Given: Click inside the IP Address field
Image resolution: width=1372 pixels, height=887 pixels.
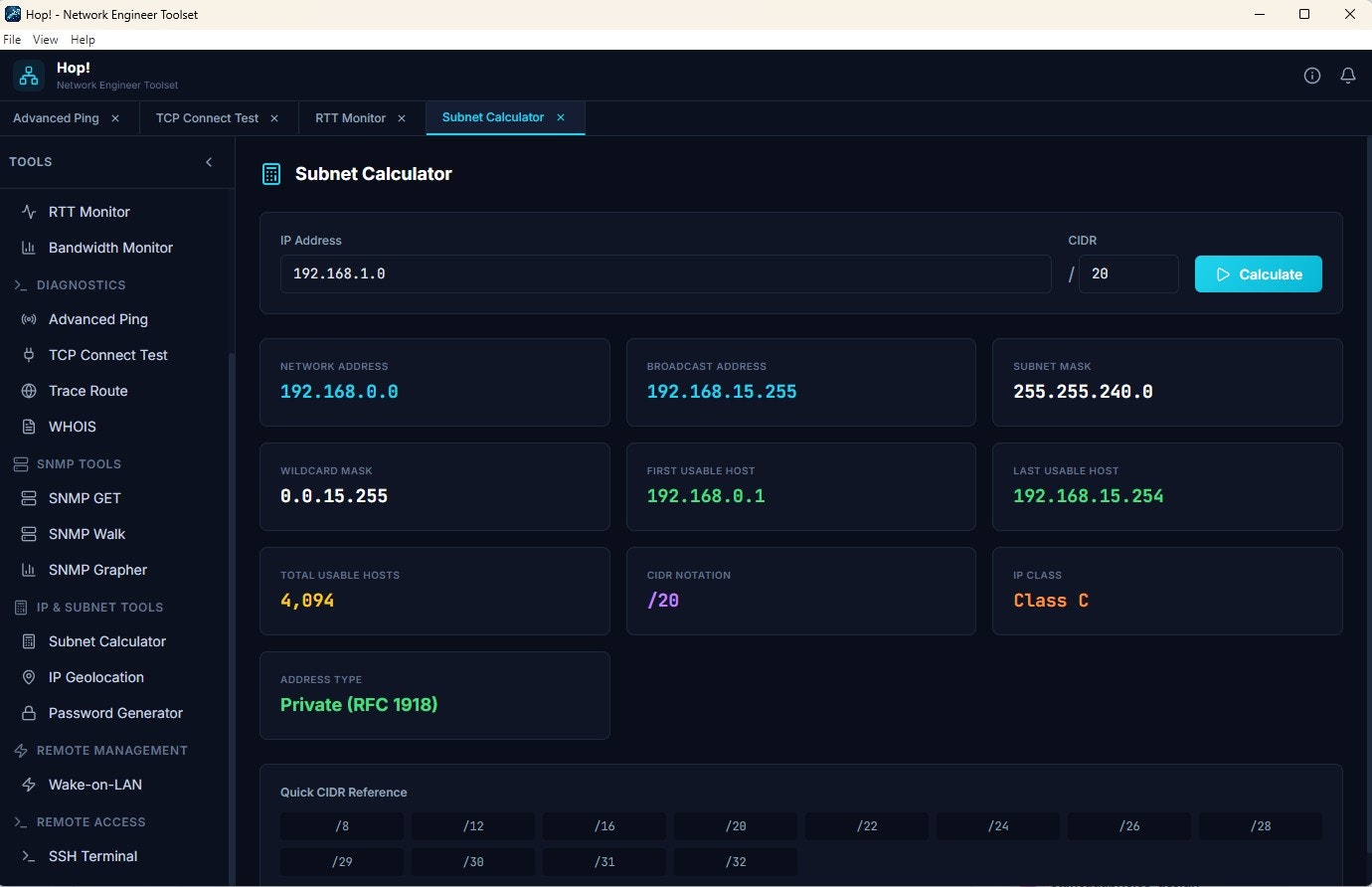Looking at the screenshot, I should point(666,273).
